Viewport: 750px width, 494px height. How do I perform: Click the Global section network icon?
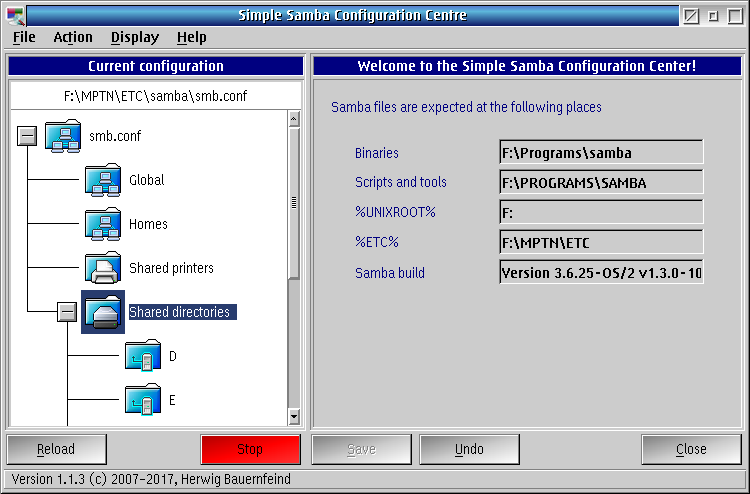(103, 180)
